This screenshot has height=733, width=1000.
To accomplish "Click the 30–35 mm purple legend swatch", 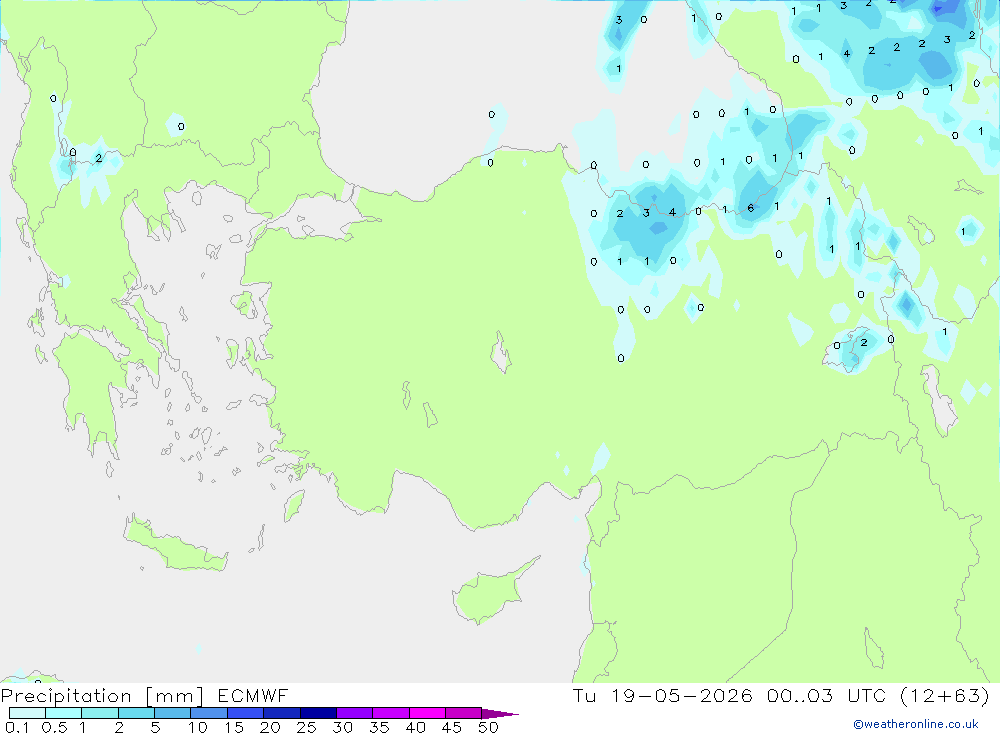I will pos(354,713).
